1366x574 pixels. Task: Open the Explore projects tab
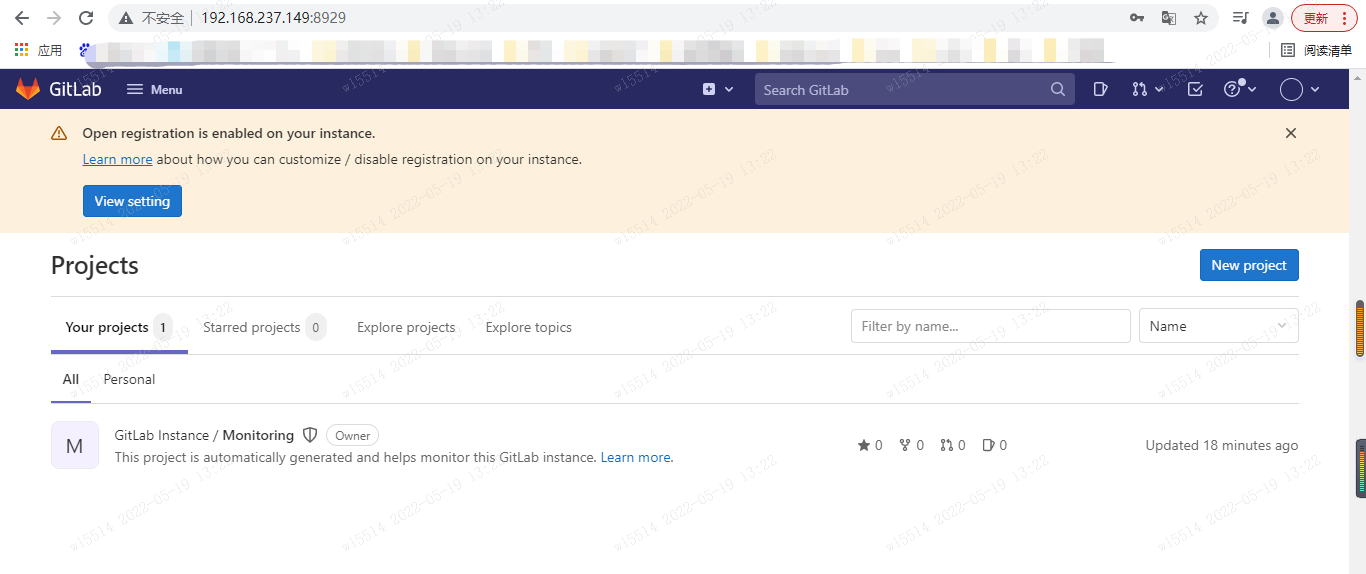click(406, 327)
